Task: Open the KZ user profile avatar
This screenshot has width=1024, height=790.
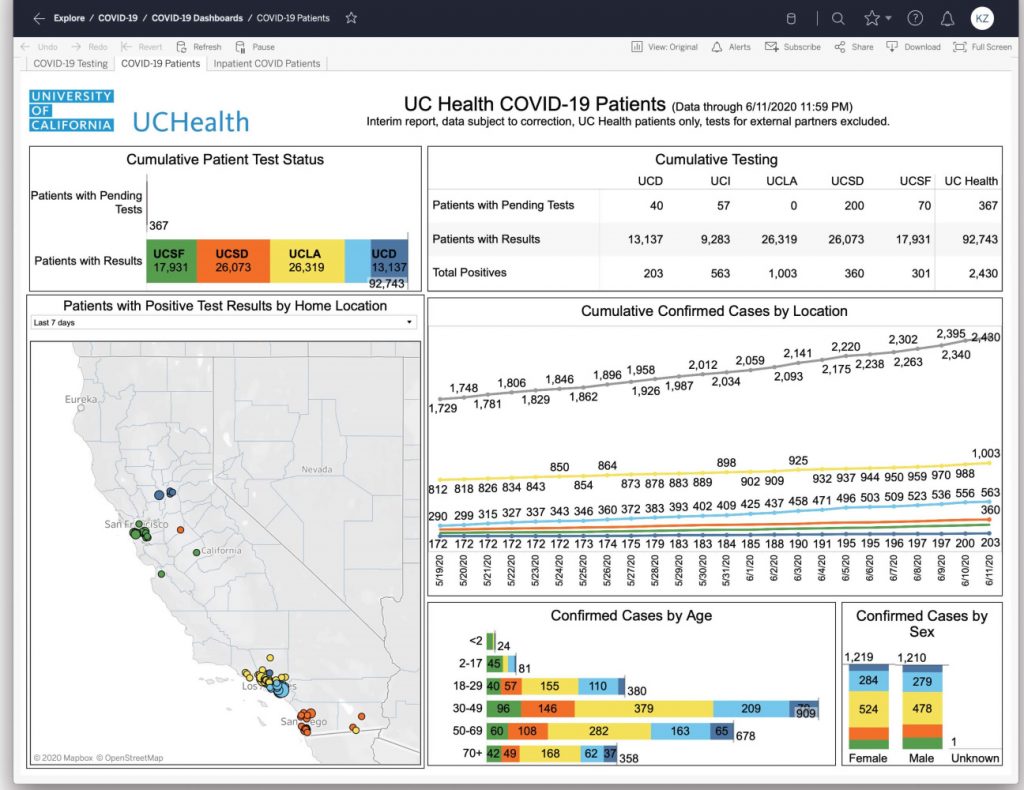Action: (x=982, y=18)
